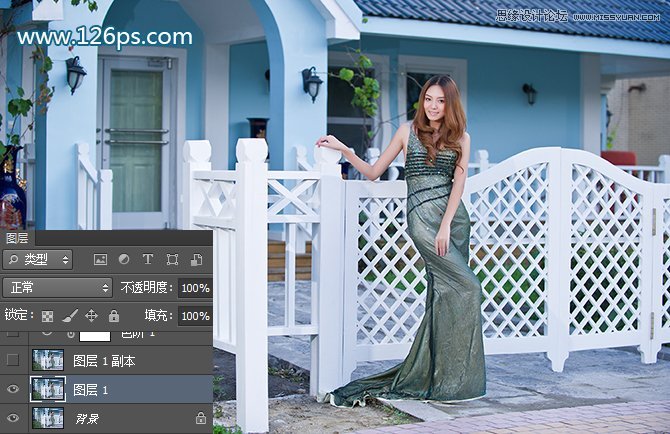Click the white layer mask thumbnail

click(94, 335)
